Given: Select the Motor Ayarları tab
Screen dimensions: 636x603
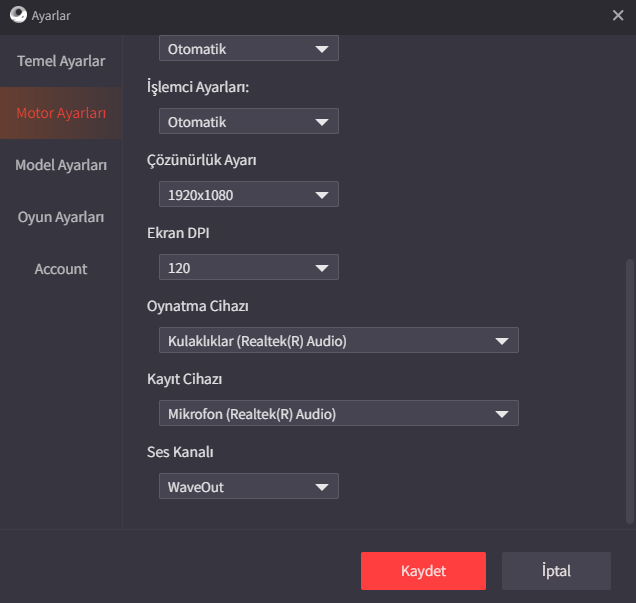Looking at the screenshot, I should click(61, 113).
